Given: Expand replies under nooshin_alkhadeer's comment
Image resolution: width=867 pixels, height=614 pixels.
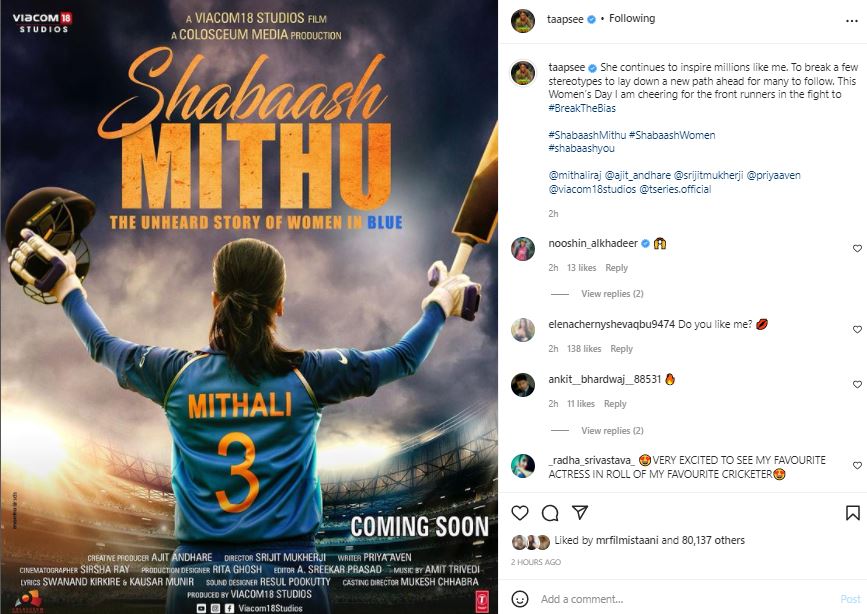Looking at the screenshot, I should pos(612,294).
